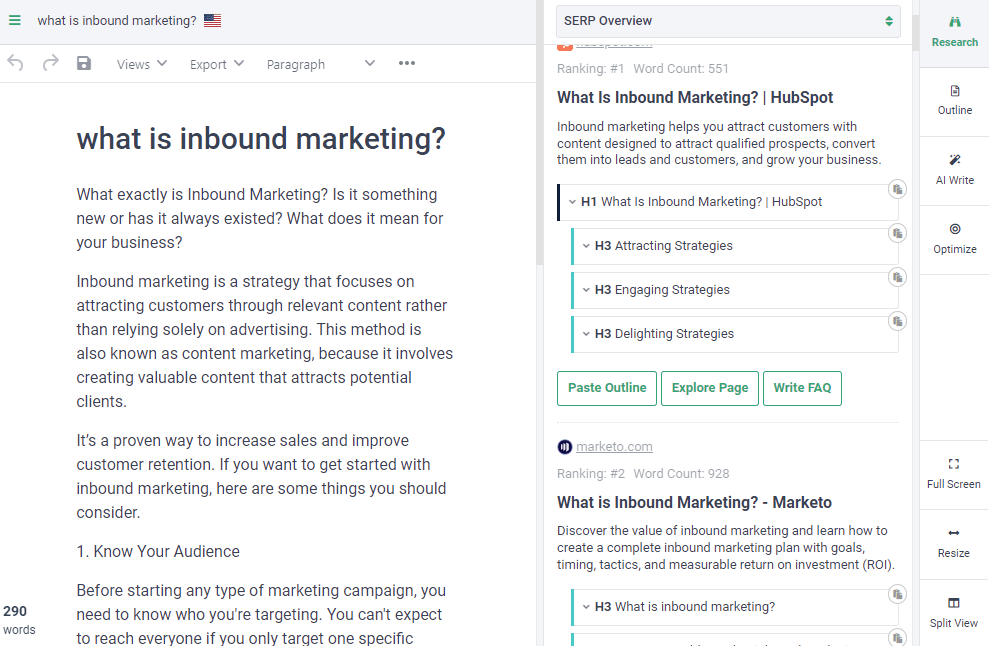This screenshot has width=989, height=646.
Task: Switch to the Research tab
Action: (x=954, y=31)
